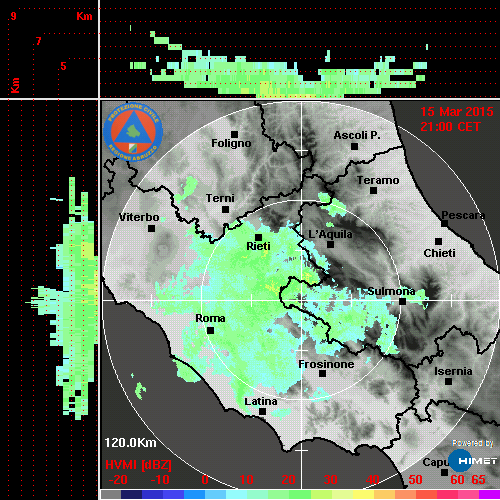
Task: Click the date text "15 Mar 2015"
Action: coord(457,112)
